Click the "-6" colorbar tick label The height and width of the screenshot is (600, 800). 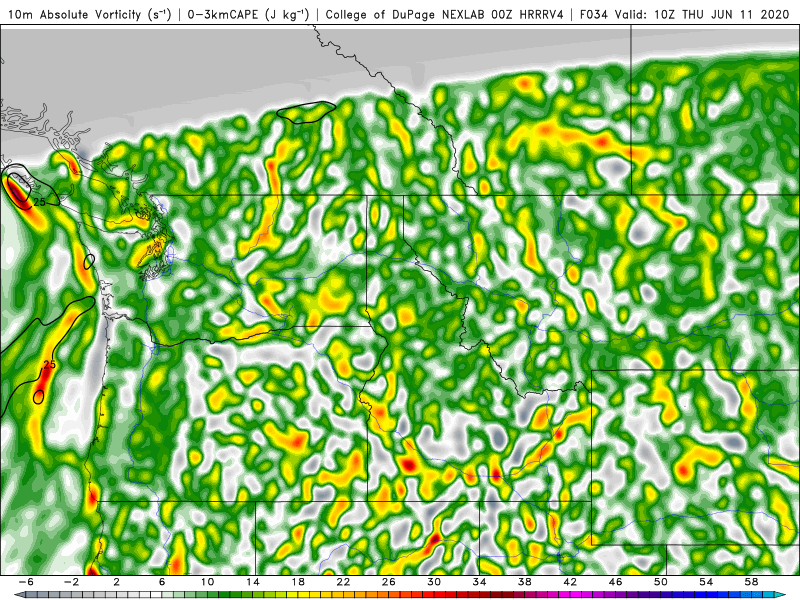[x=26, y=582]
